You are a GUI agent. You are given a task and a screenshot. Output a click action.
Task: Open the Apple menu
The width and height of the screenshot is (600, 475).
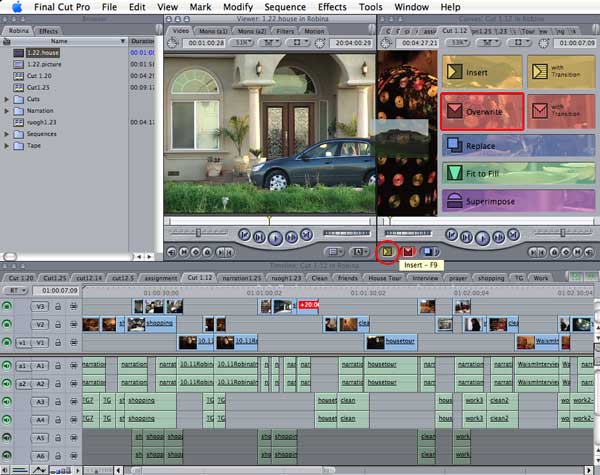click(17, 7)
